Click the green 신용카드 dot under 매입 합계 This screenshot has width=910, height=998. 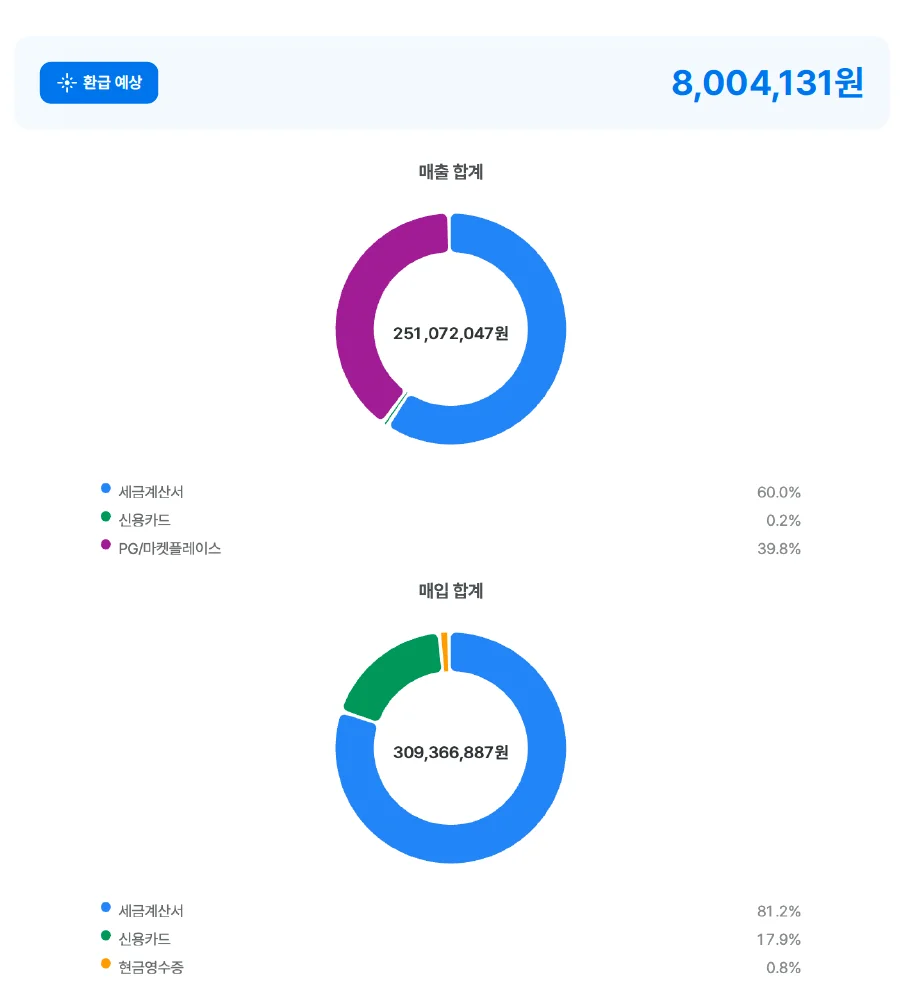[106, 935]
